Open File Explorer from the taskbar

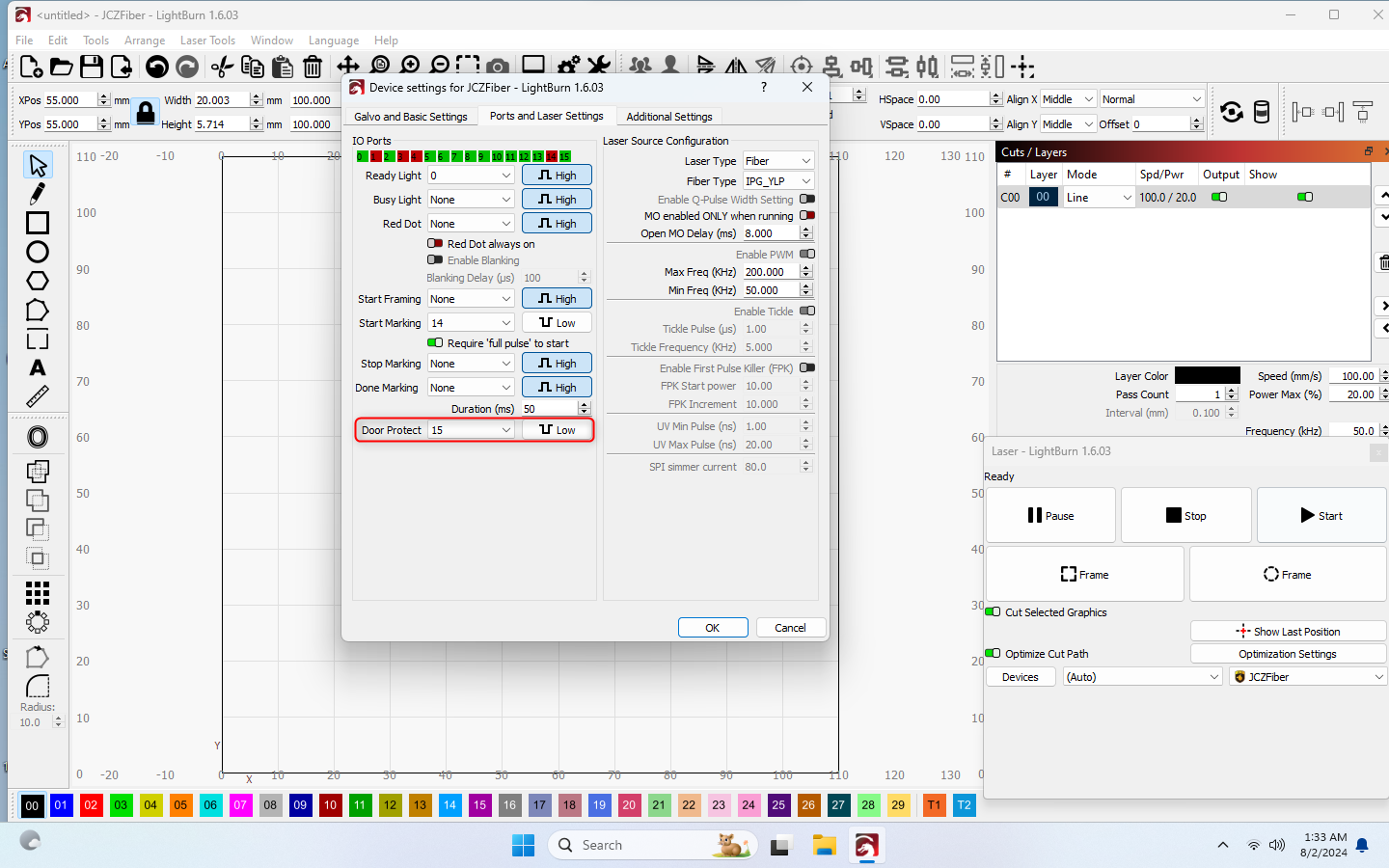point(824,846)
